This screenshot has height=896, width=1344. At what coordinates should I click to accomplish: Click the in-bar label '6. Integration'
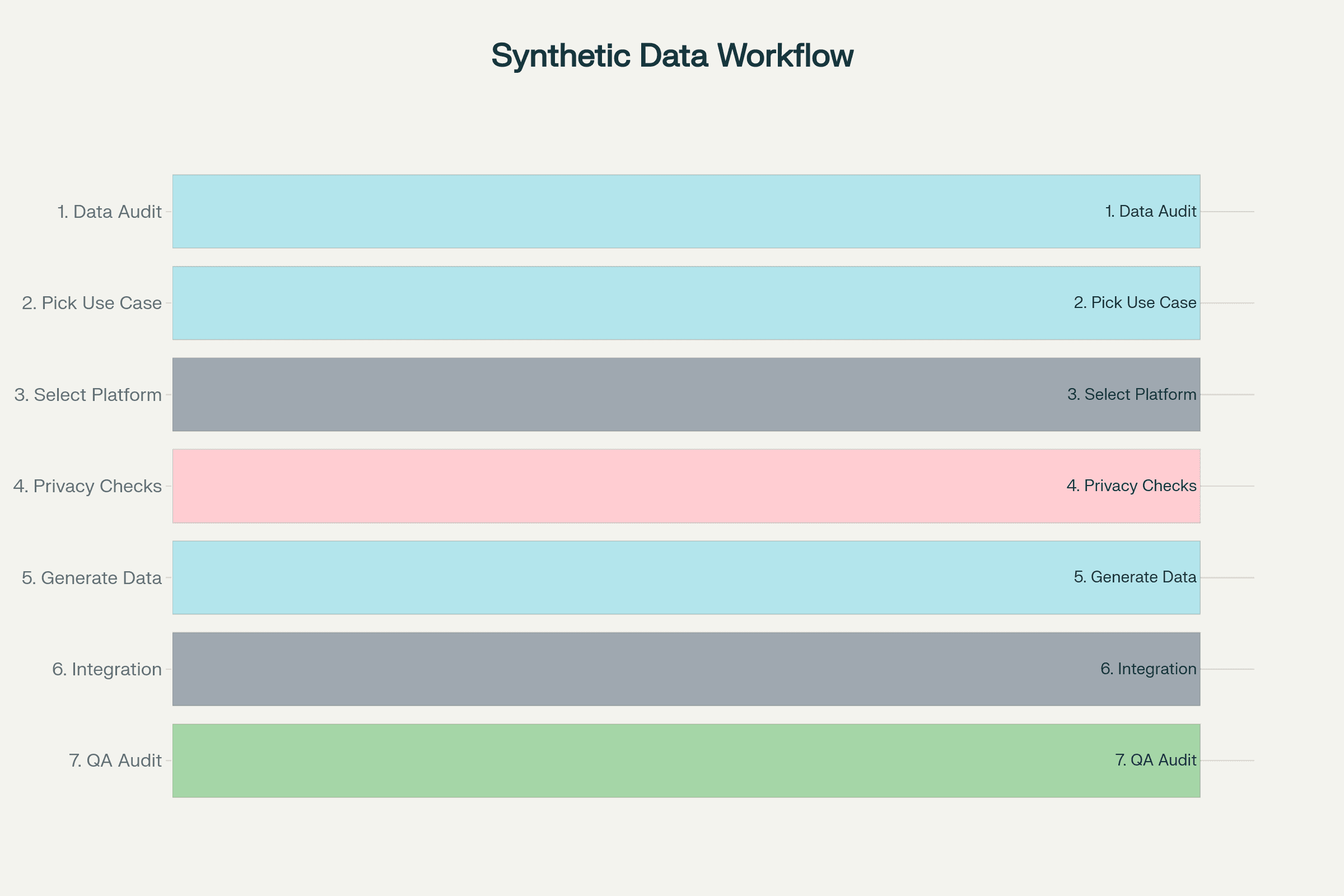[1149, 669]
